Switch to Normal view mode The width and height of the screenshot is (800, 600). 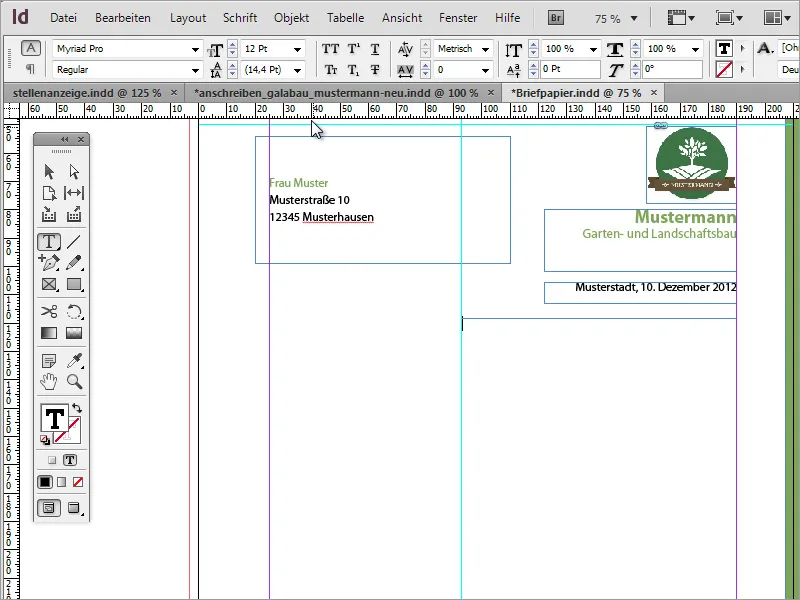tap(49, 508)
